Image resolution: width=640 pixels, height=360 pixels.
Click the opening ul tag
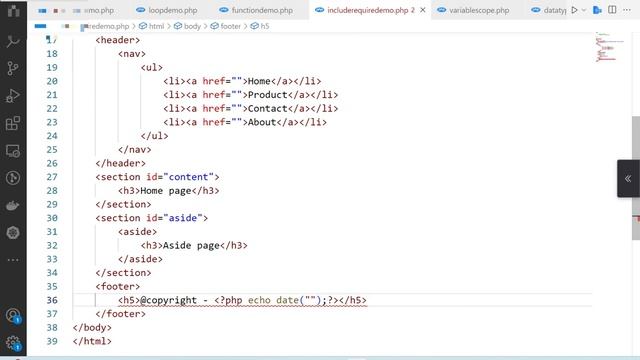[x=152, y=67]
